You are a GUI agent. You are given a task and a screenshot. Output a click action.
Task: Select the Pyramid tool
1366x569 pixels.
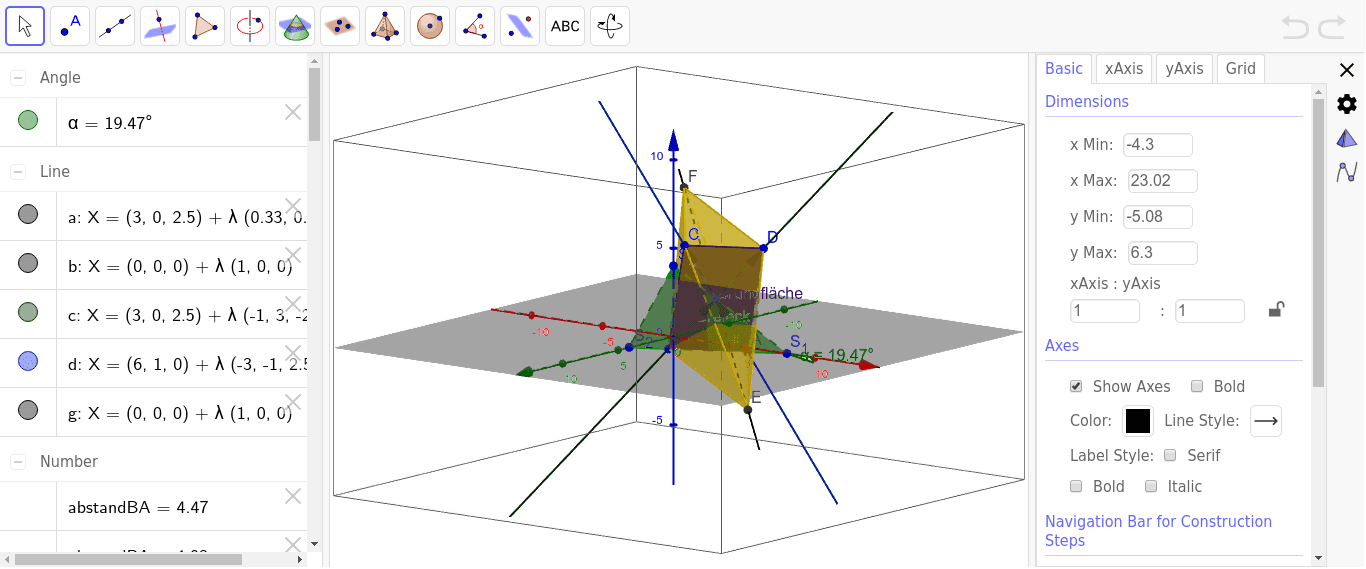pyautogui.click(x=385, y=26)
